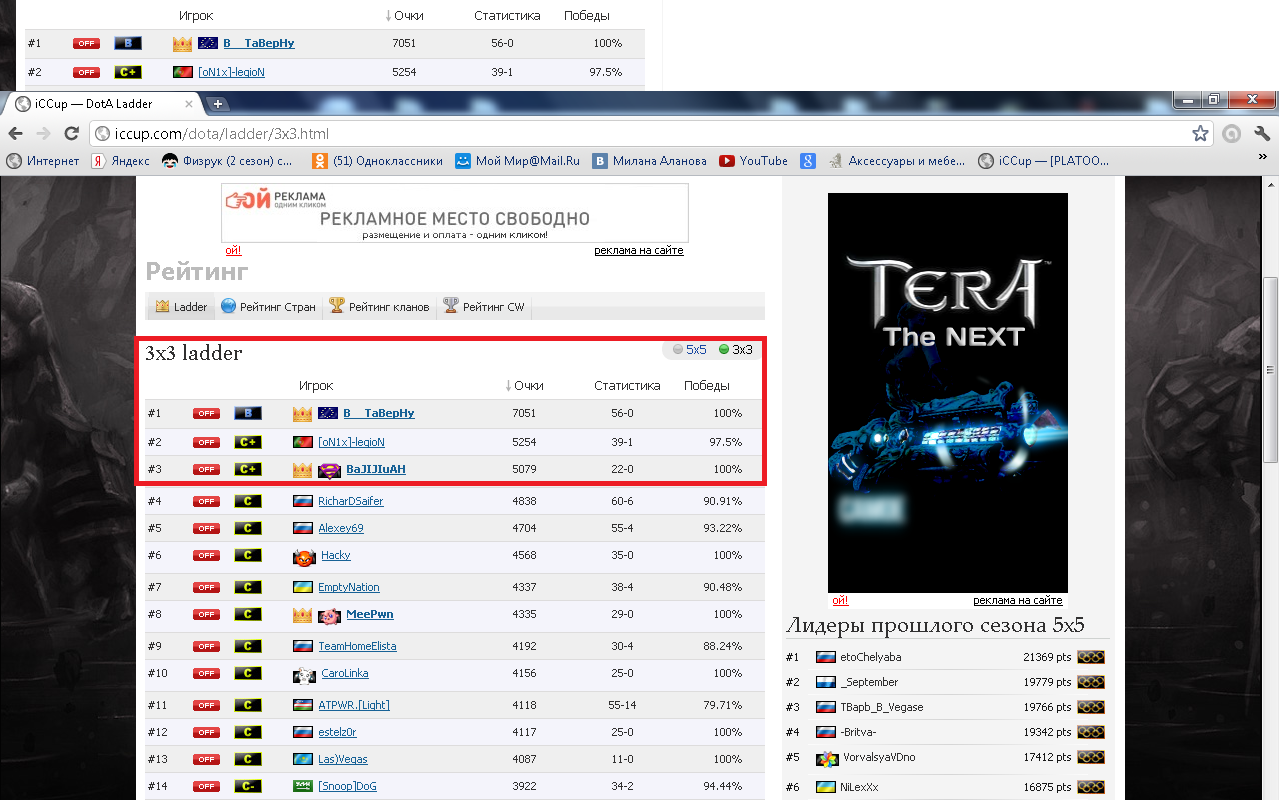Open the Рейтинг CW tab
Viewport: 1280px width, 800px height.
click(484, 307)
